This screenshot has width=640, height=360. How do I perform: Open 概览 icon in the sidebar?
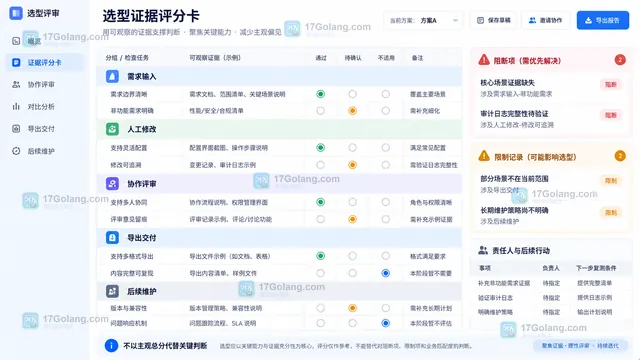coord(16,41)
